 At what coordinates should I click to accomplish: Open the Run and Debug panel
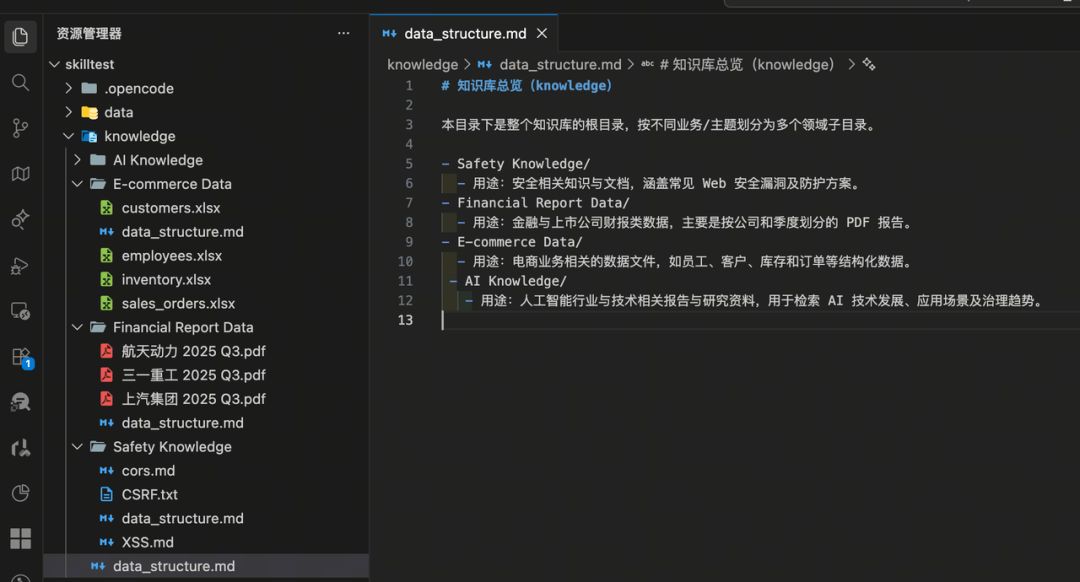click(x=21, y=266)
